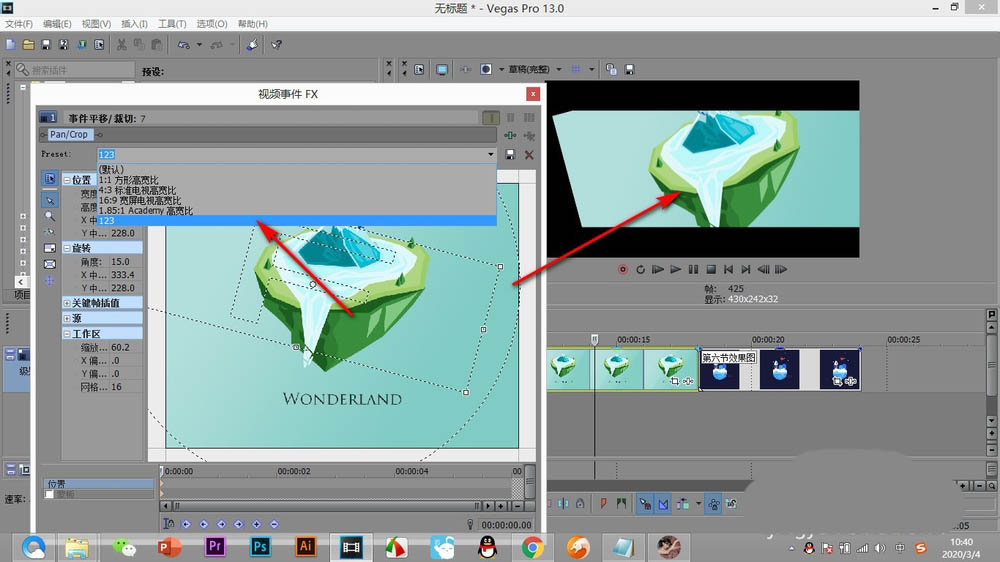
Task: Toggle Show Properties in Pan/Crop sidebar
Action: pos(50,179)
